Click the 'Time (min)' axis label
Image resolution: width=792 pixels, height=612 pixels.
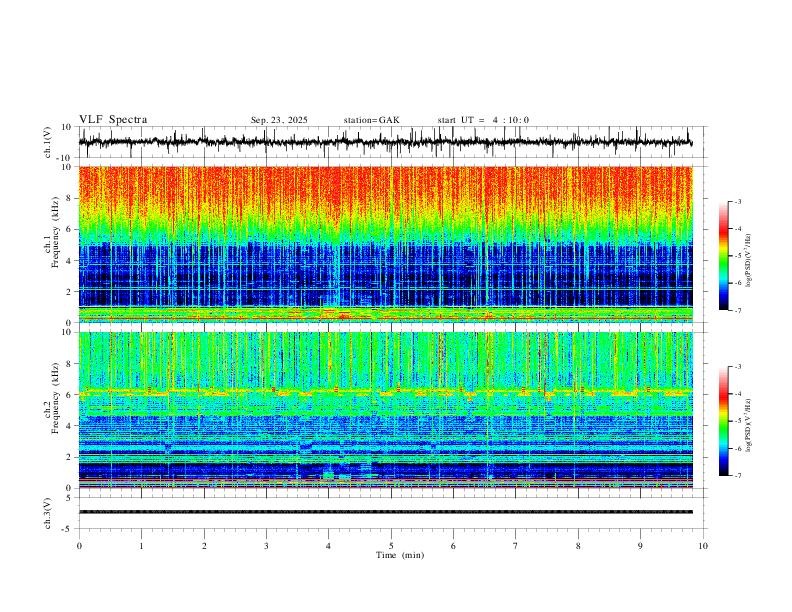[x=400, y=555]
